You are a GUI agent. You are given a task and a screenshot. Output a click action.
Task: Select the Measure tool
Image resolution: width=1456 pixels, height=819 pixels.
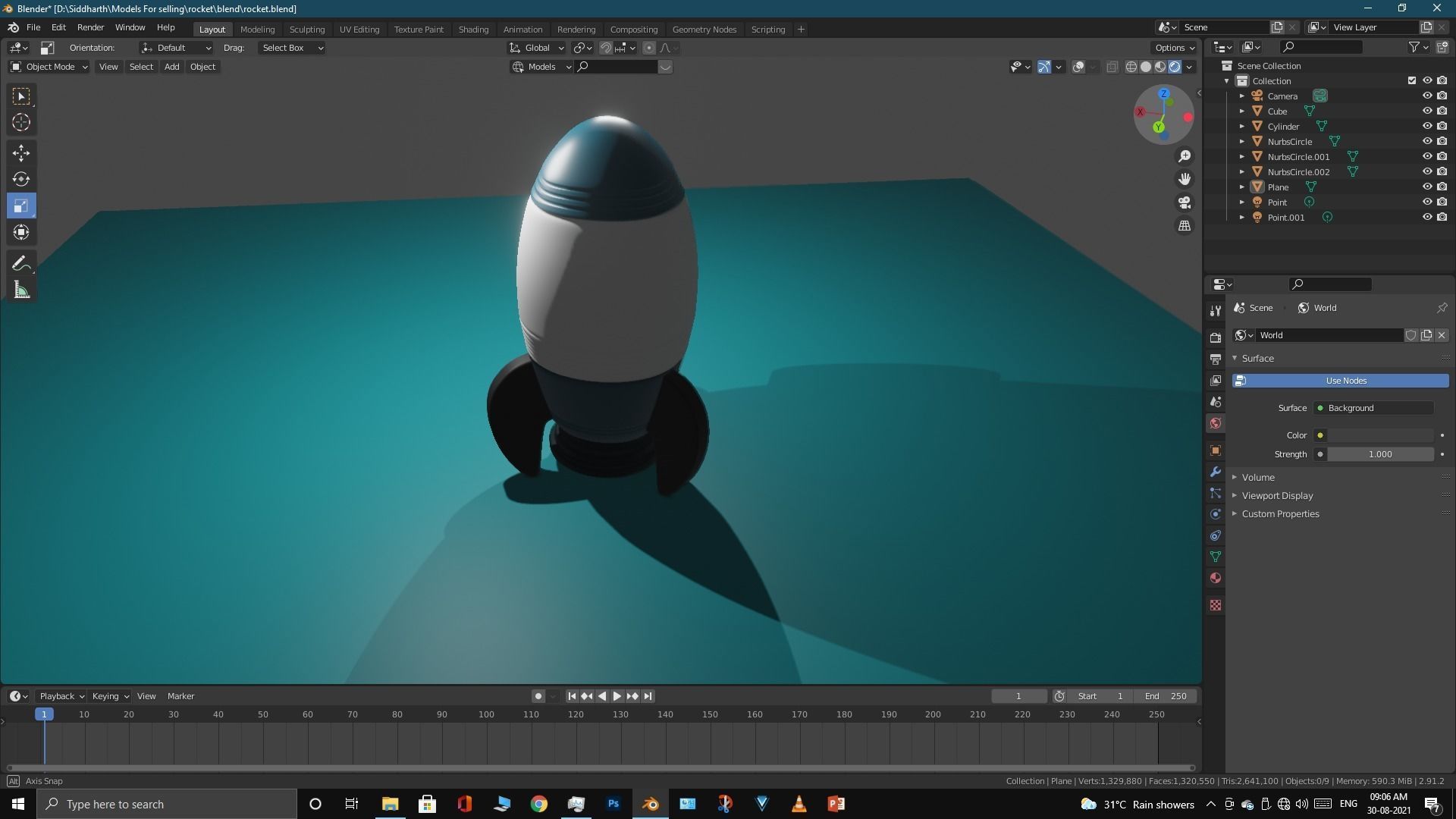point(21,290)
